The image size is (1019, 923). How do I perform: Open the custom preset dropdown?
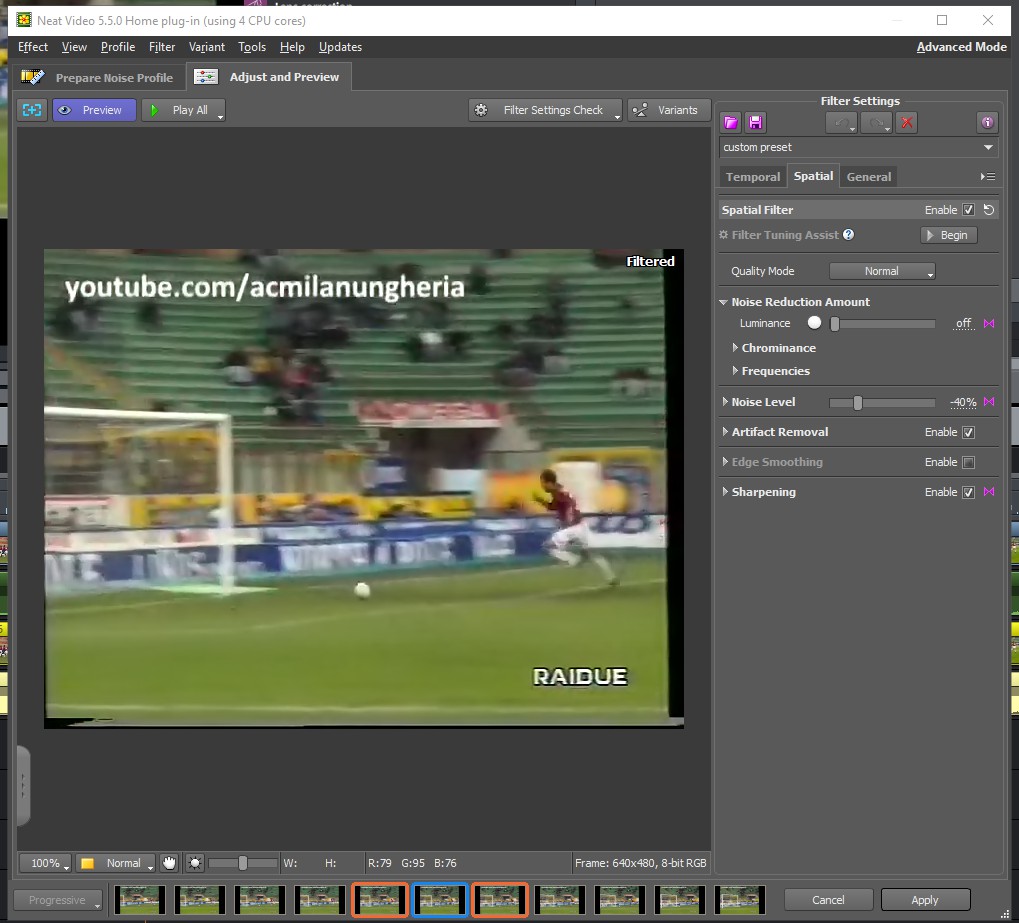[859, 147]
